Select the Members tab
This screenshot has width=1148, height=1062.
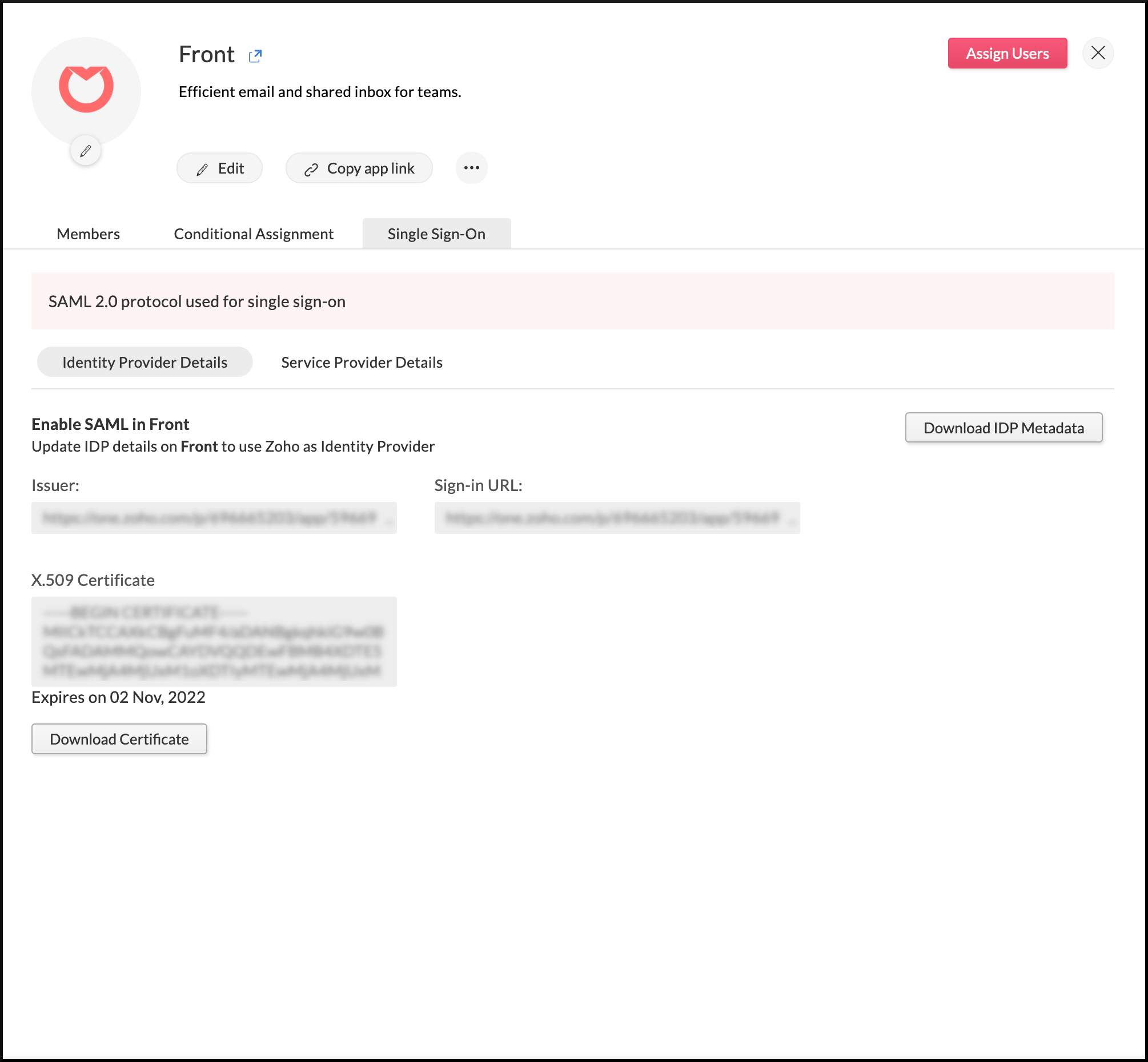[x=88, y=233]
